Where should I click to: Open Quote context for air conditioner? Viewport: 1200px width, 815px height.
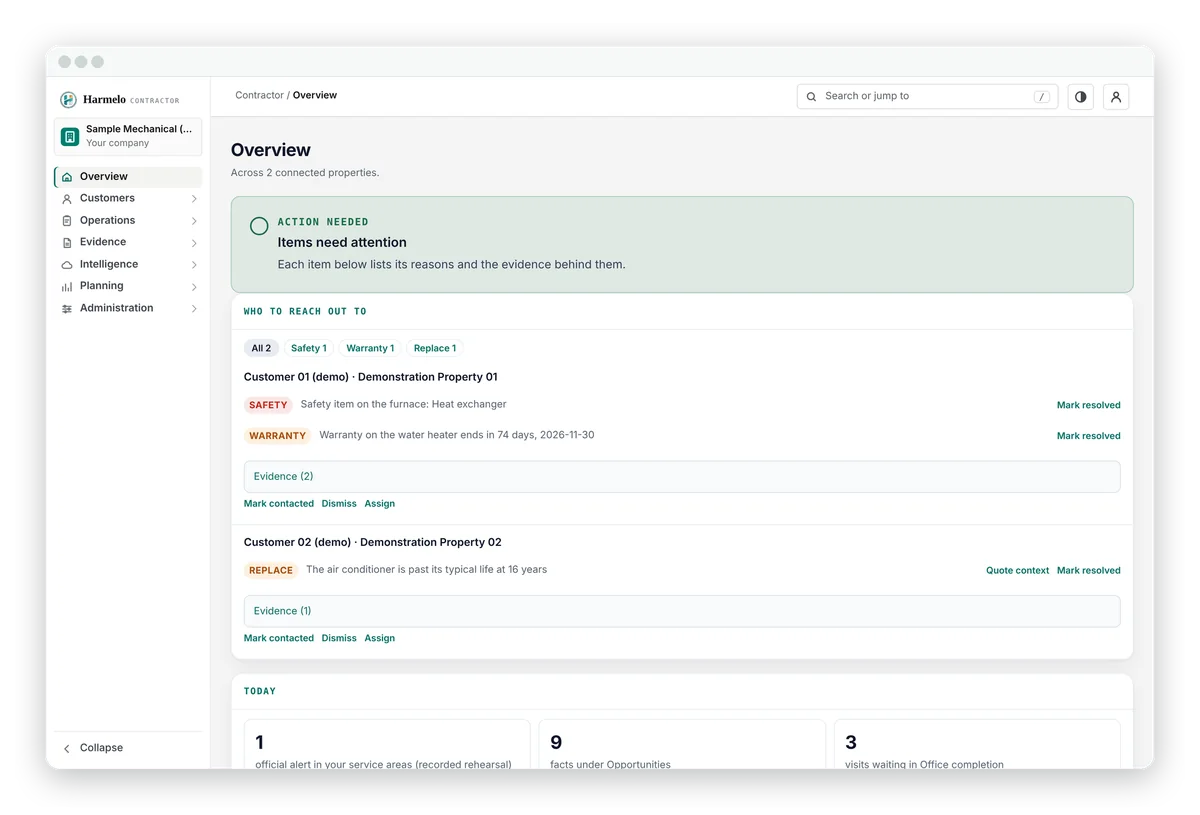coord(1017,570)
